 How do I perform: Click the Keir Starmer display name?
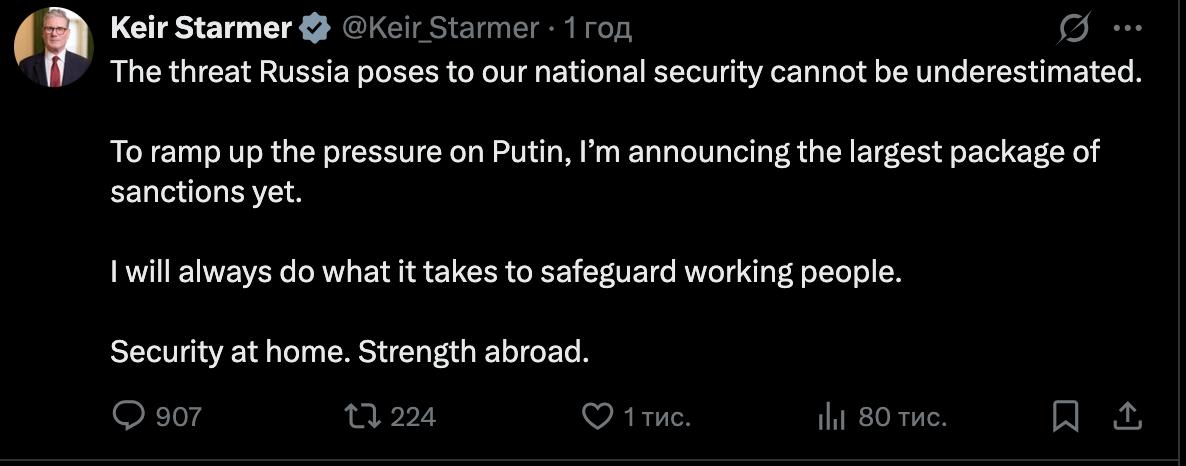coord(200,28)
